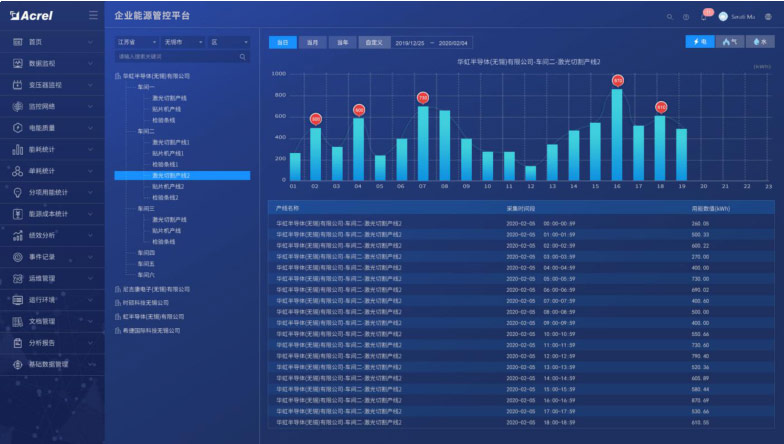The image size is (784, 444).
Task: Open 首页 home in the sidebar
Action: pyautogui.click(x=36, y=41)
